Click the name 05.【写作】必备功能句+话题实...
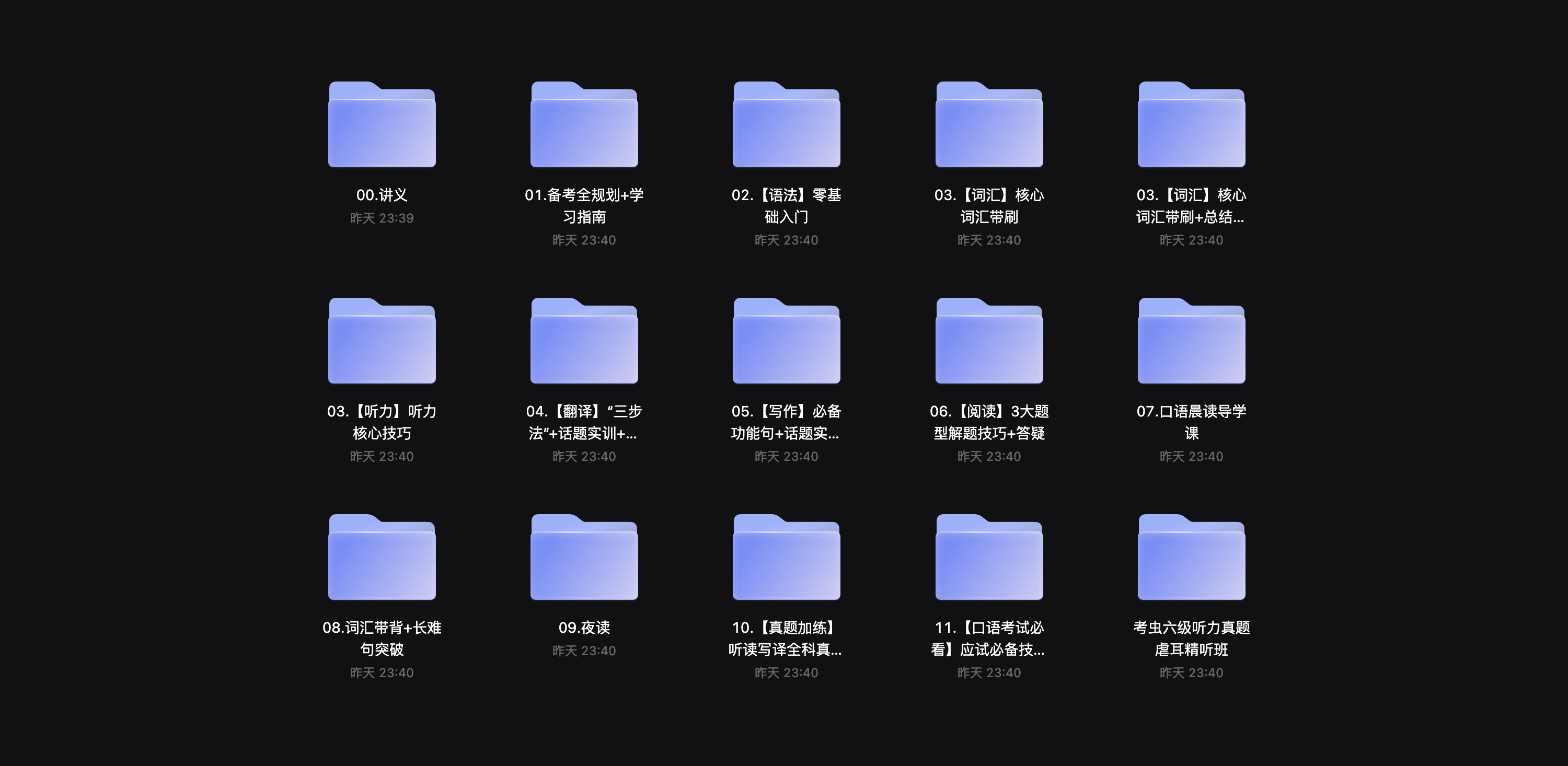 (x=787, y=422)
